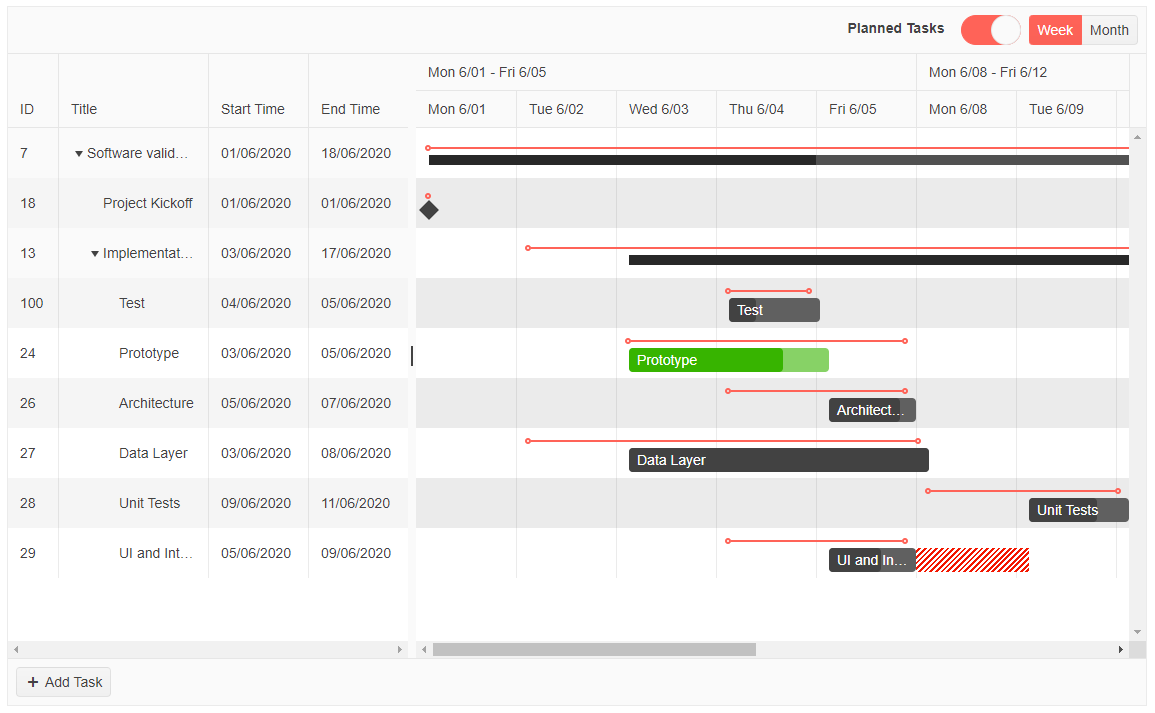Screen dimensions: 1155x713
Task: Click the Data Layer taskbar
Action: pos(778,460)
